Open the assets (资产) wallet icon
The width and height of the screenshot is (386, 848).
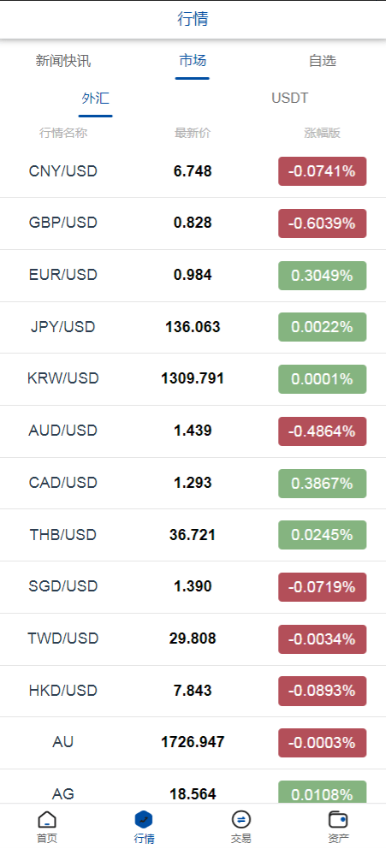(x=338, y=820)
